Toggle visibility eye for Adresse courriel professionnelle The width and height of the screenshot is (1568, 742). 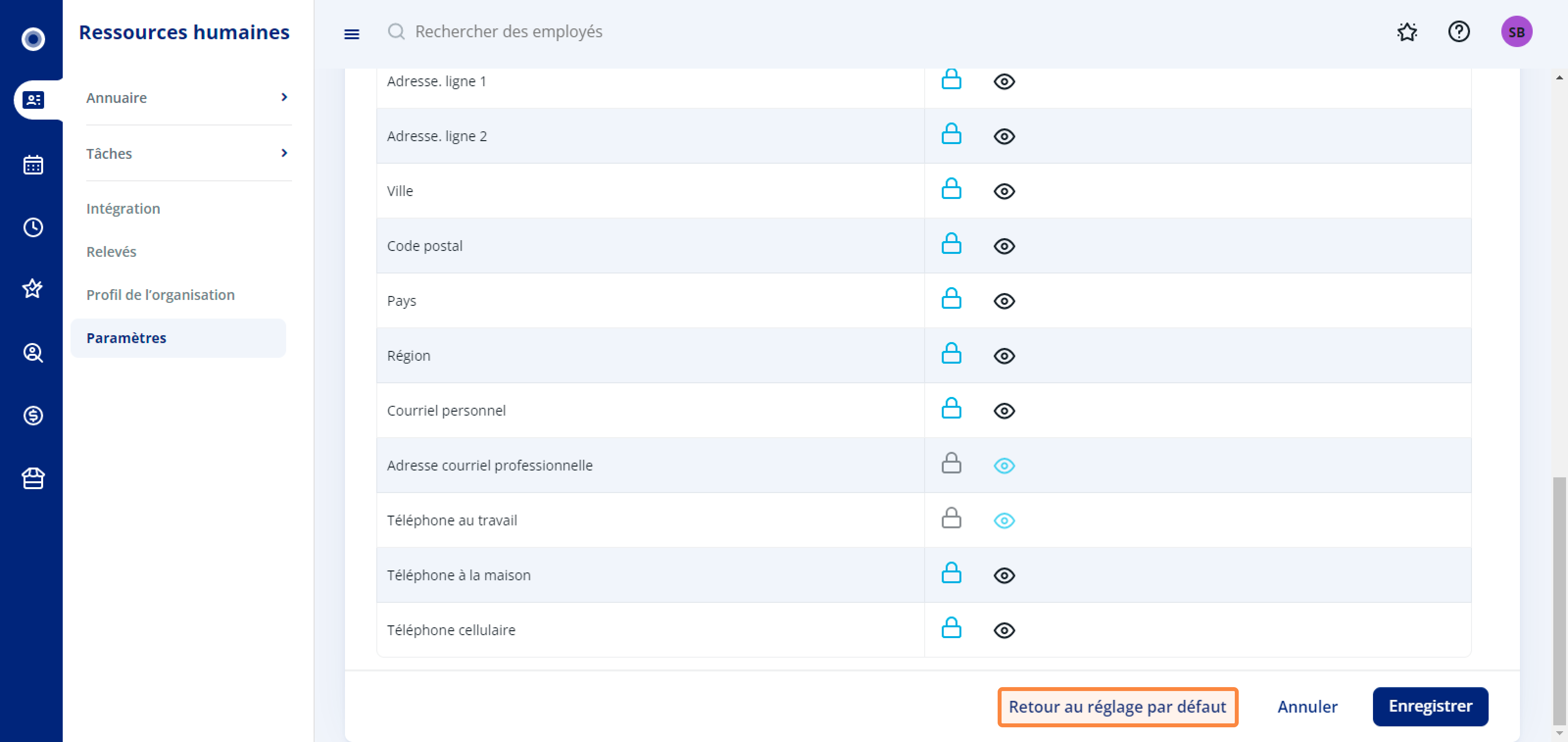[x=1004, y=466]
